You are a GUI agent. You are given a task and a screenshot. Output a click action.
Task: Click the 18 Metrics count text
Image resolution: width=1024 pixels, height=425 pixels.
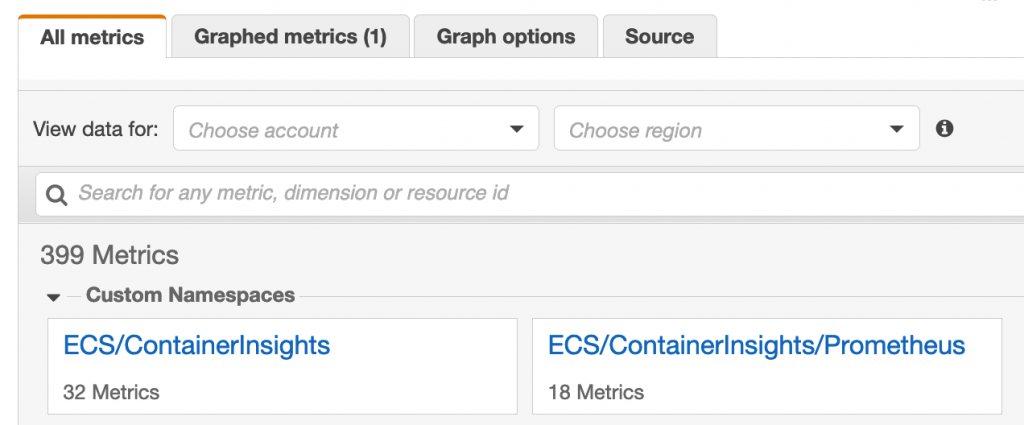click(x=596, y=391)
